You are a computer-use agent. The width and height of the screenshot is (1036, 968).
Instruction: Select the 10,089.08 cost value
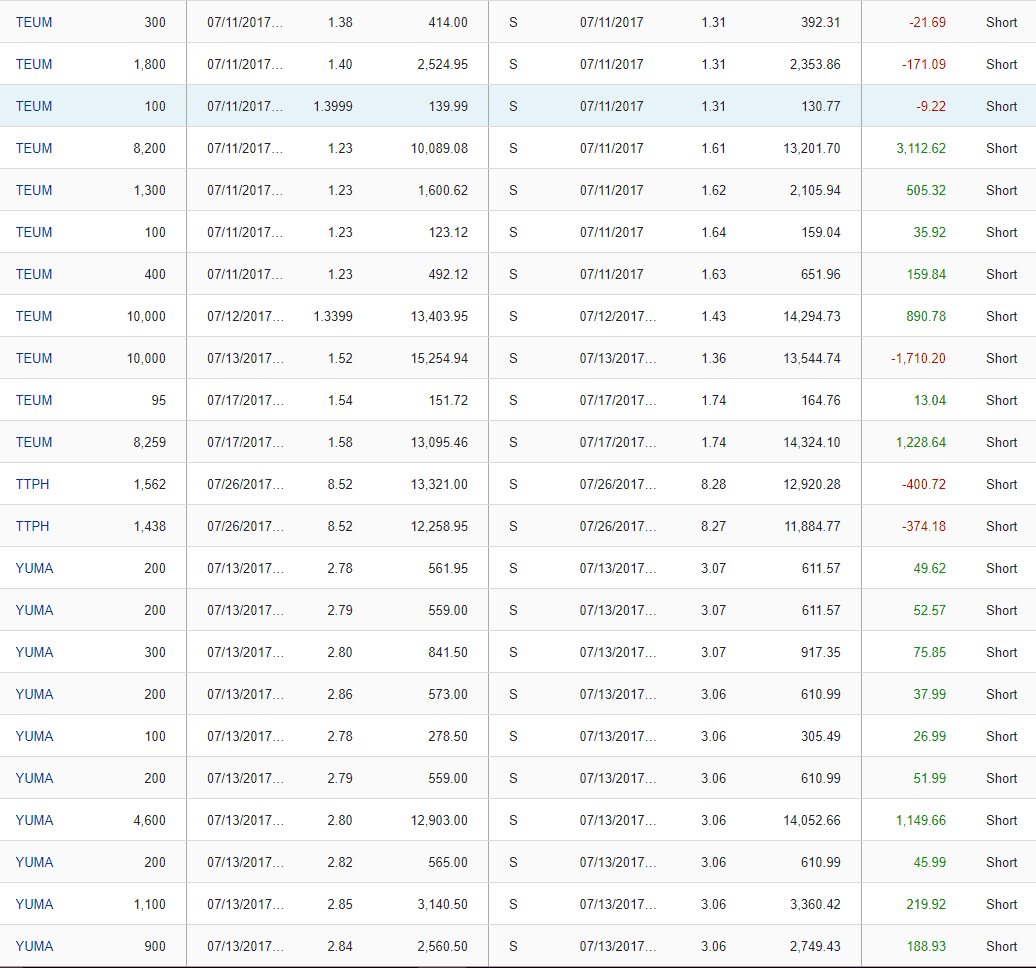tap(439, 149)
